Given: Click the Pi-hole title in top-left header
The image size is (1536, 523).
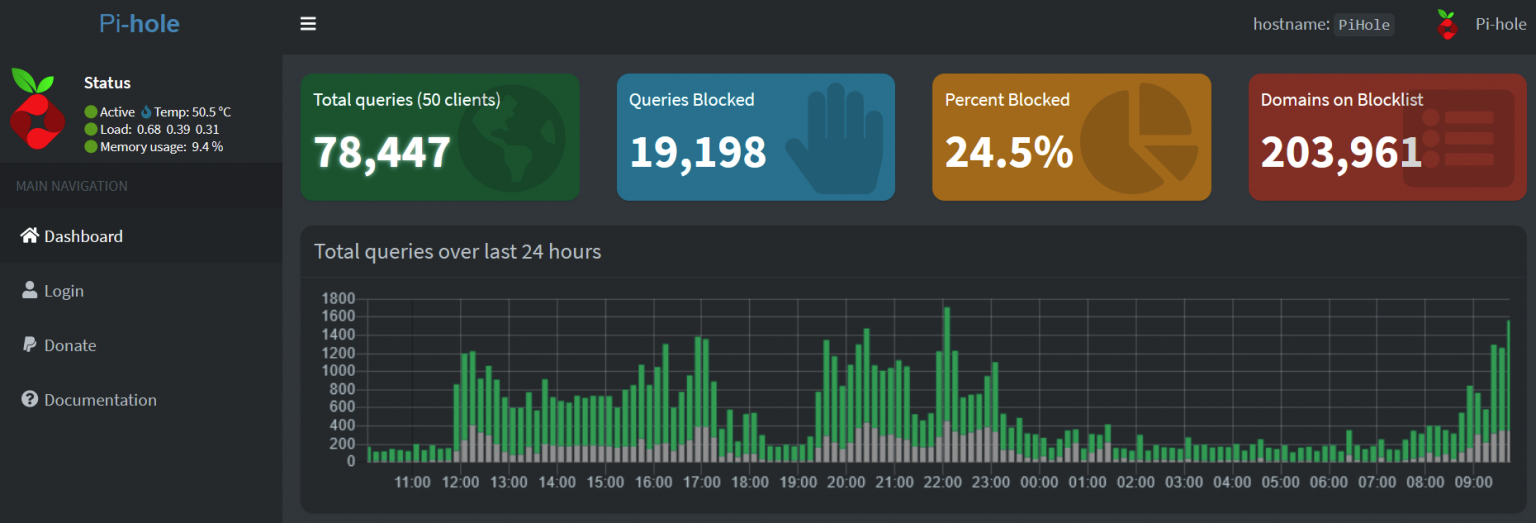Looking at the screenshot, I should coord(139,24).
